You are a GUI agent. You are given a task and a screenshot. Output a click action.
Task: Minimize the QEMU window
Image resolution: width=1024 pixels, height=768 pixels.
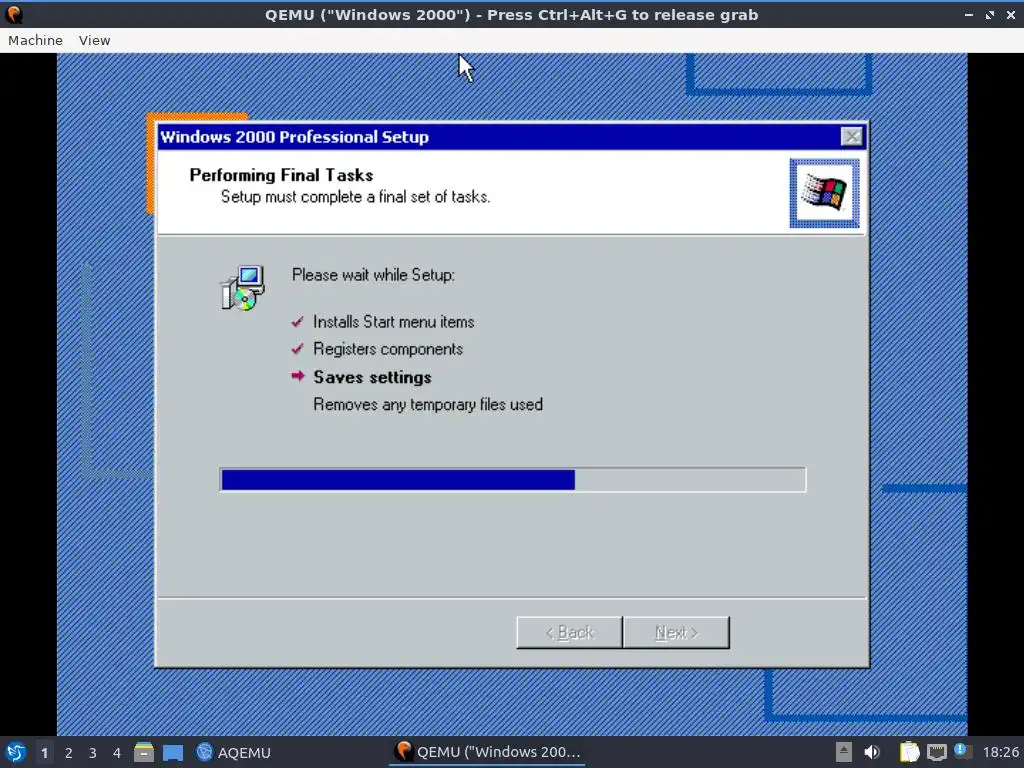pos(968,14)
